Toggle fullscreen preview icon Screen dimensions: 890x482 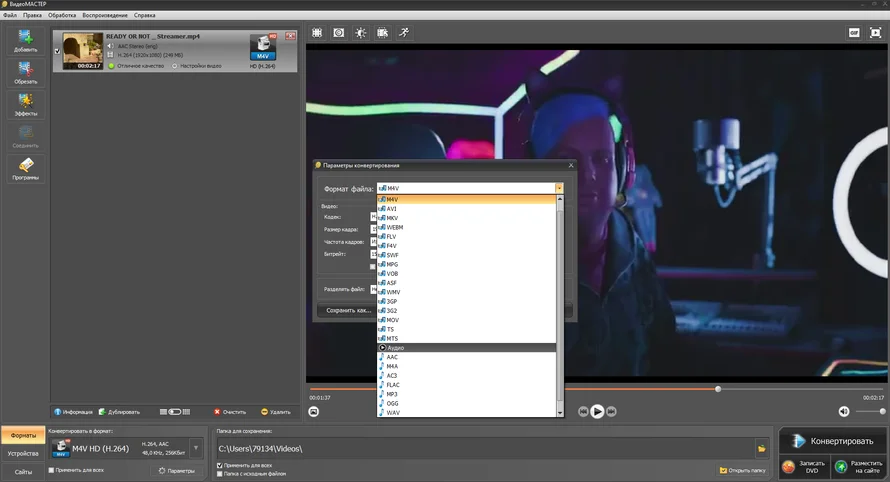875,32
